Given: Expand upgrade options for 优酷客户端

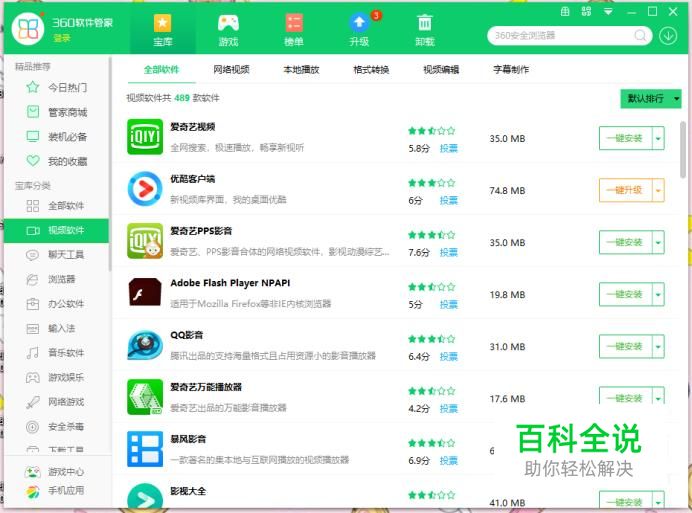Looking at the screenshot, I should pos(658,191).
